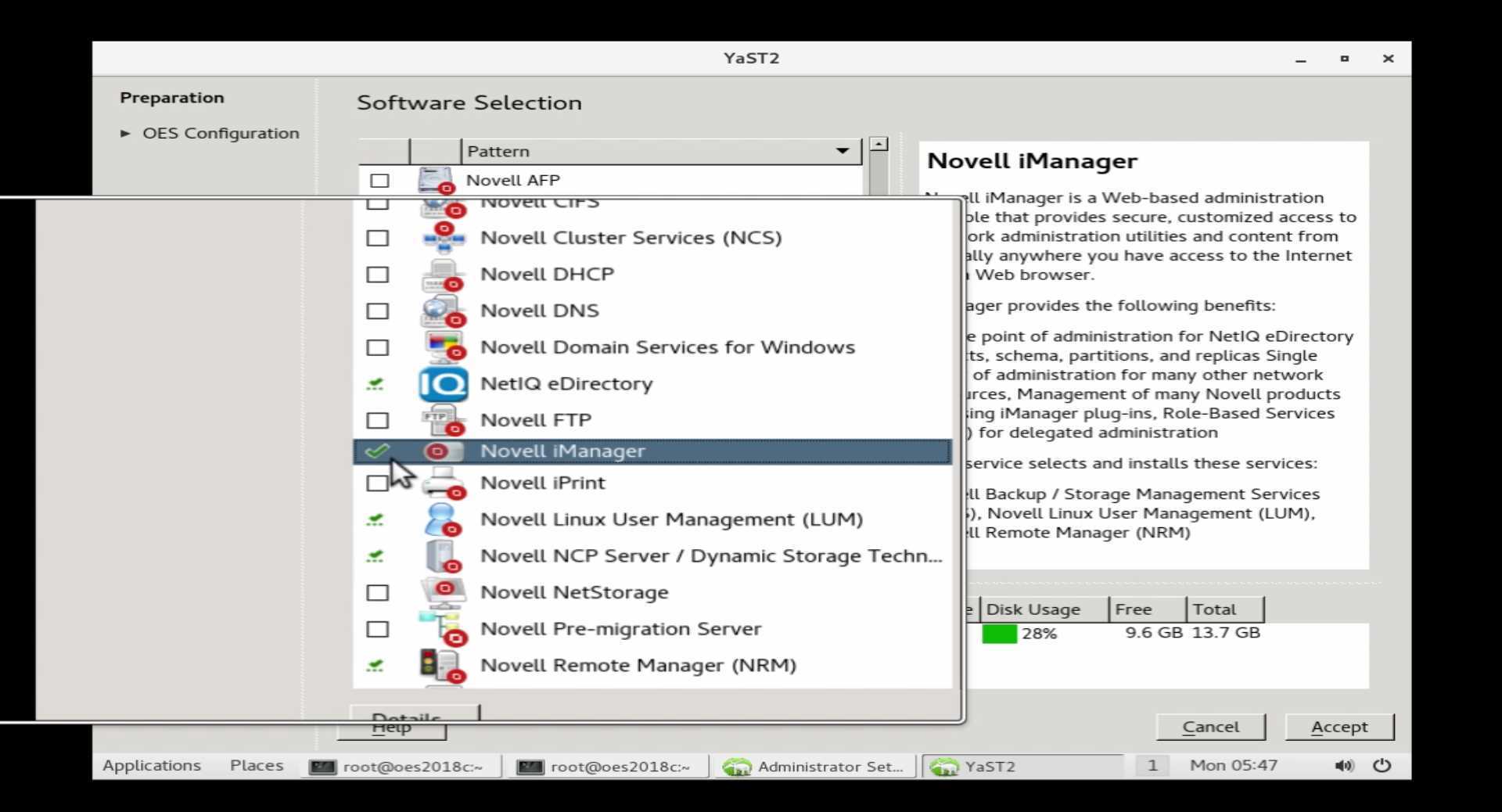Image resolution: width=1502 pixels, height=812 pixels.
Task: Click the scrollbar up arrow
Action: pos(879,145)
